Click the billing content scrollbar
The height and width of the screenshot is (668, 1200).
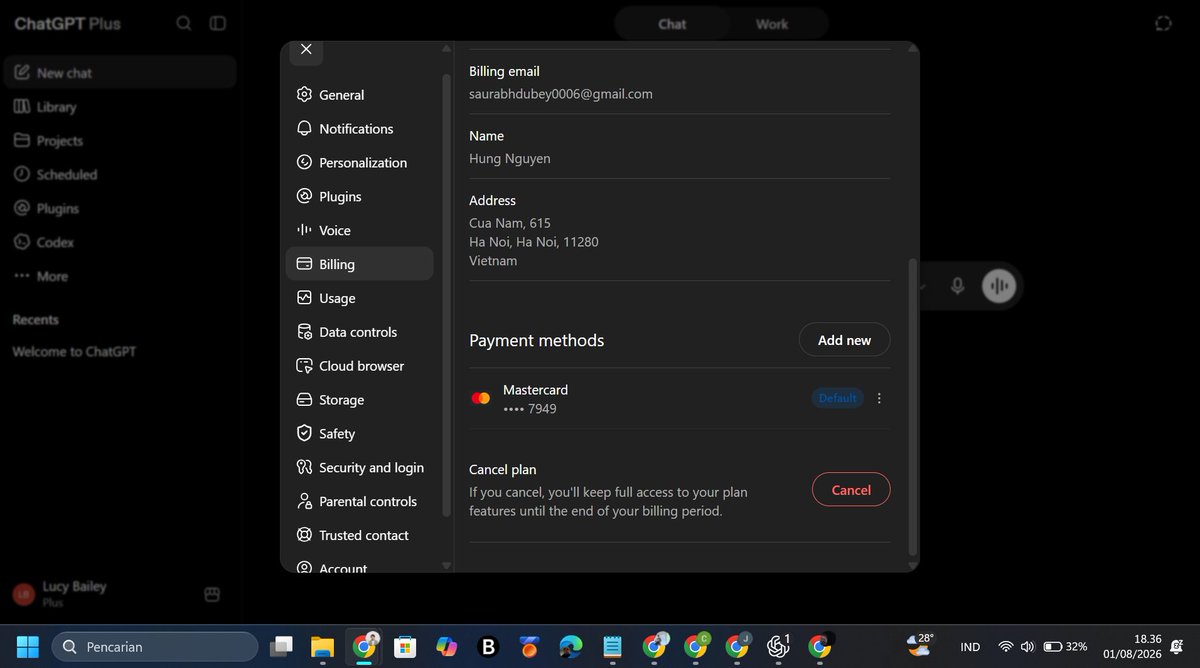tap(911, 405)
